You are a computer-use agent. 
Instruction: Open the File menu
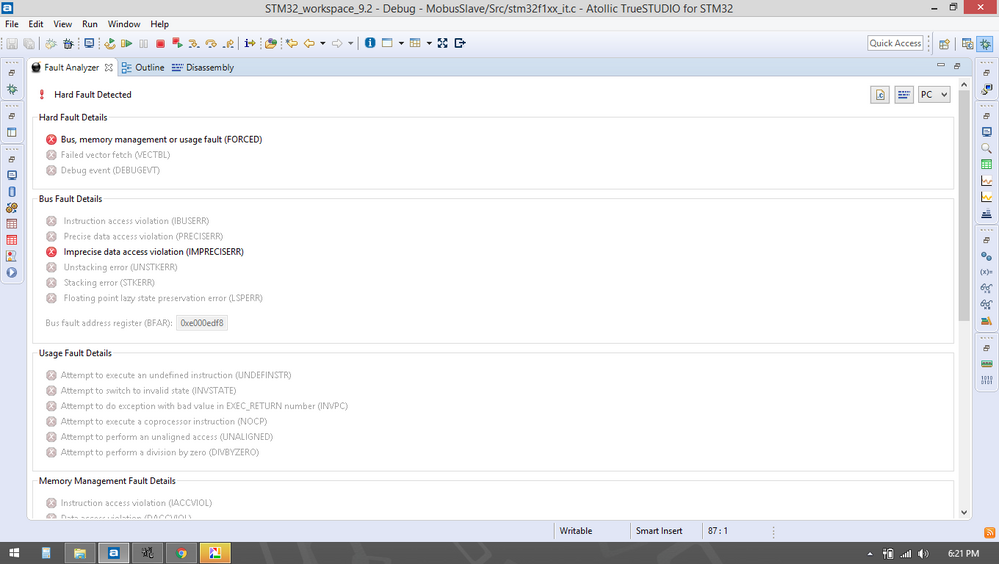point(11,24)
